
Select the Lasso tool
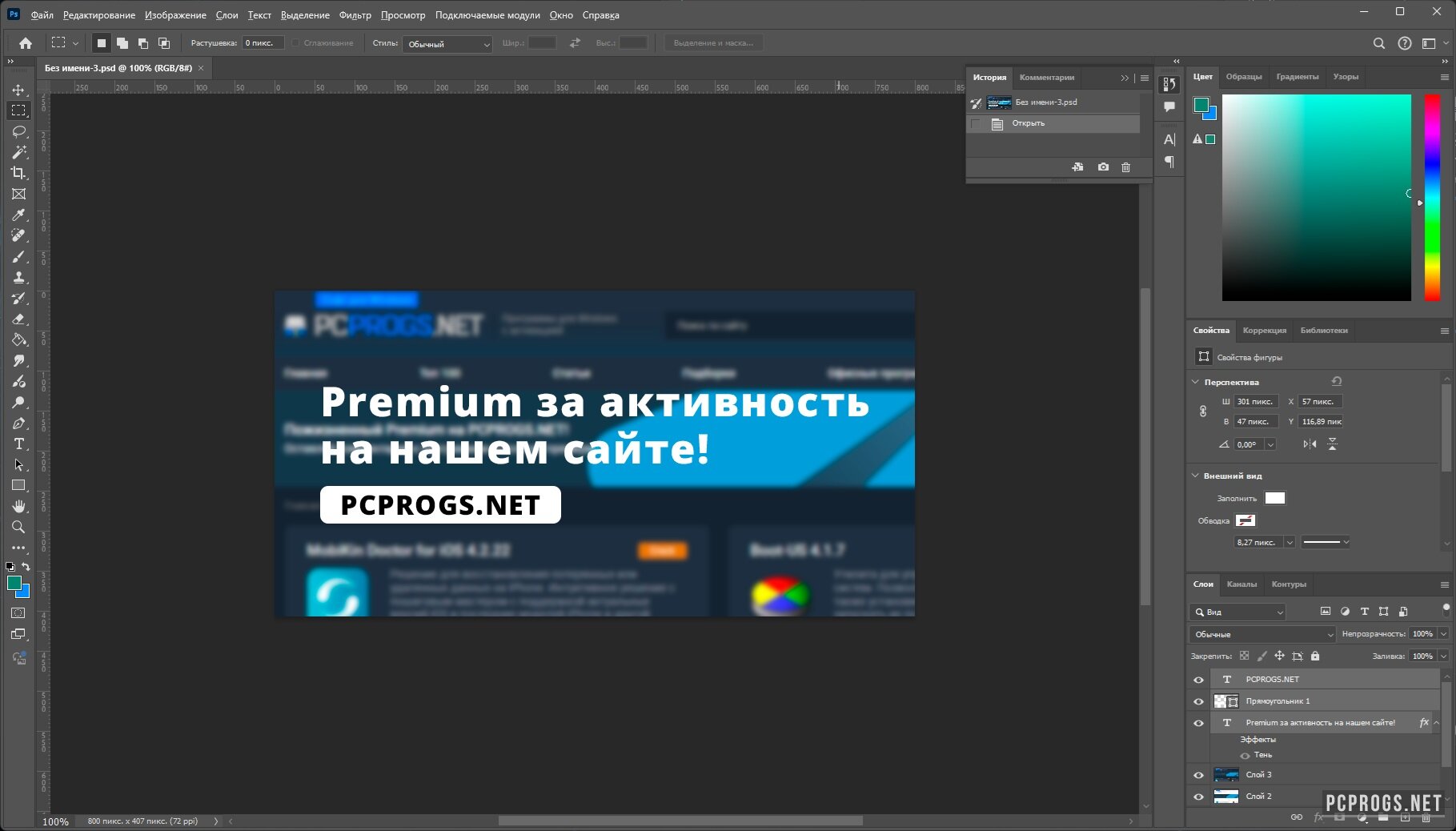click(18, 131)
